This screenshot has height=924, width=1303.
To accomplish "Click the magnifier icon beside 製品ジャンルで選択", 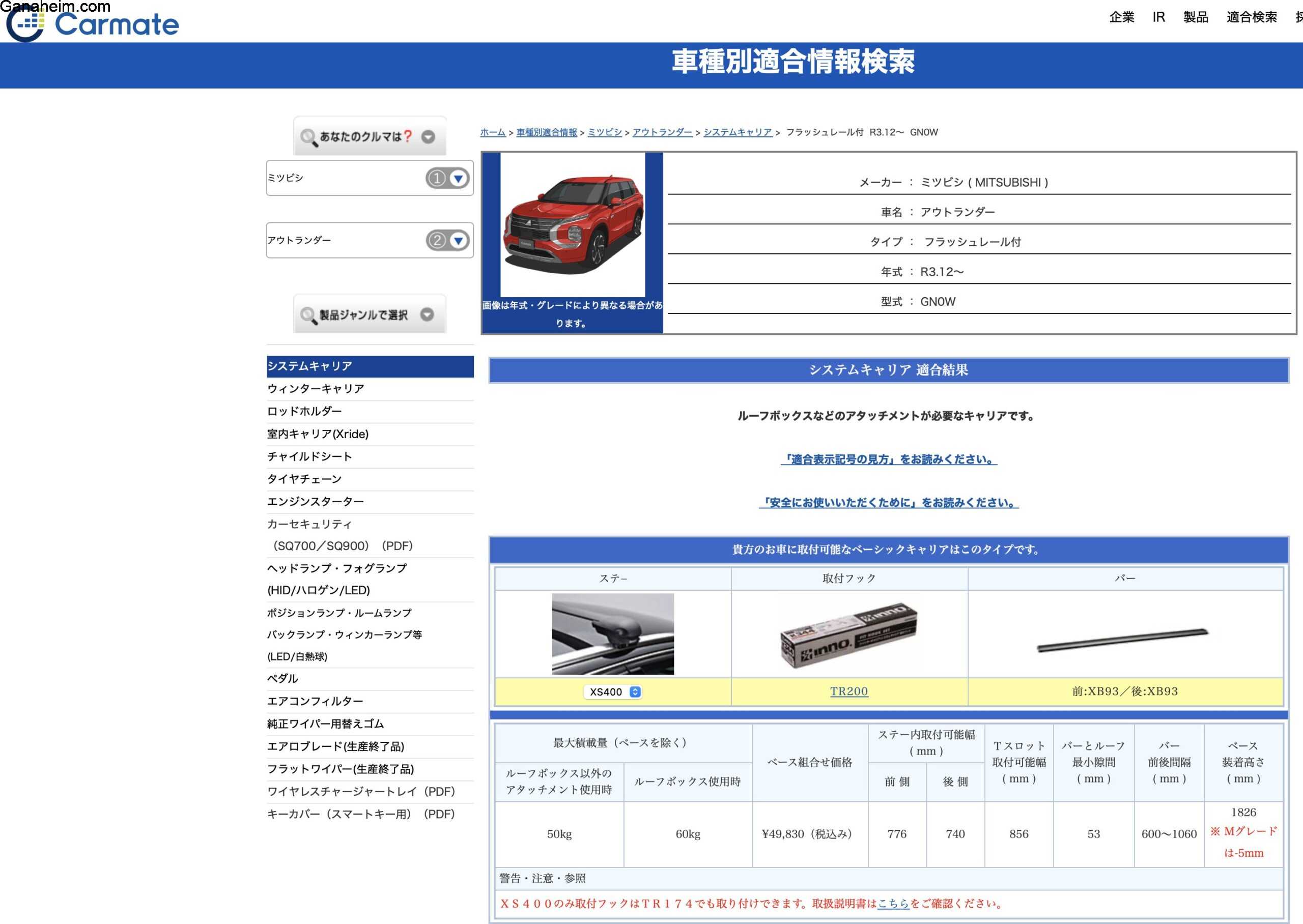I will coord(308,314).
